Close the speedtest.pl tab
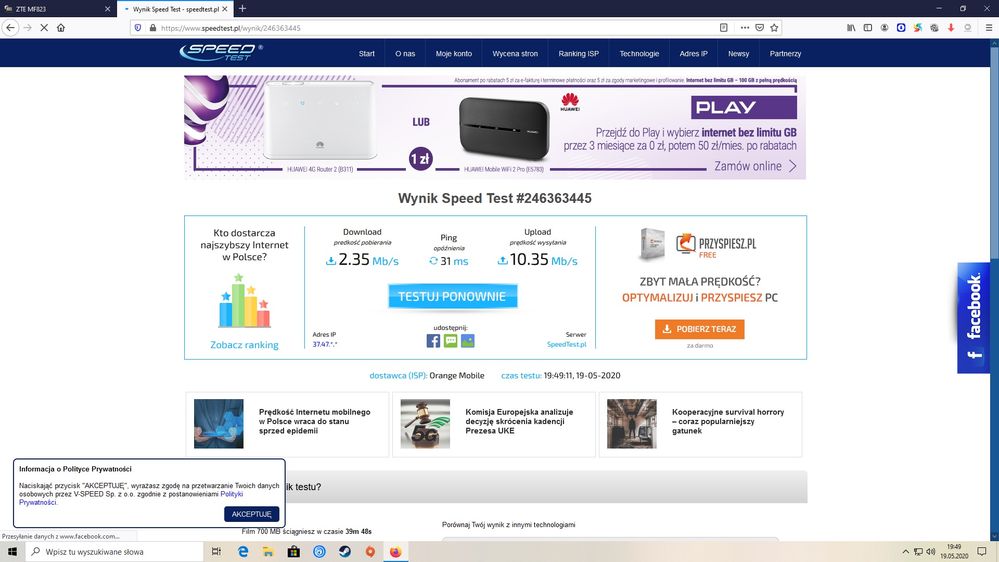Screen dimensions: 999x562 point(224,9)
